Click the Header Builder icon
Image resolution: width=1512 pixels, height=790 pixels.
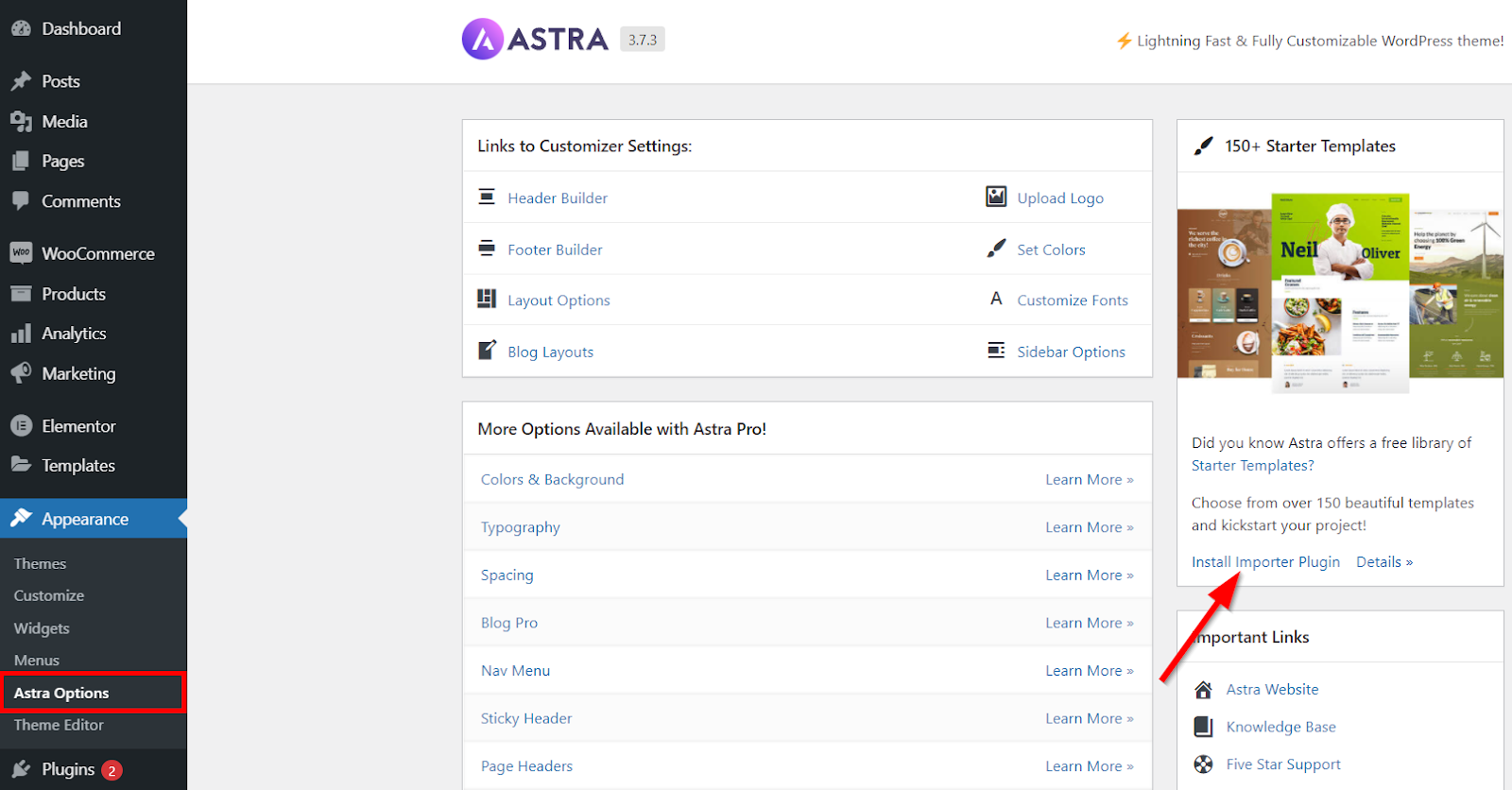click(x=487, y=197)
